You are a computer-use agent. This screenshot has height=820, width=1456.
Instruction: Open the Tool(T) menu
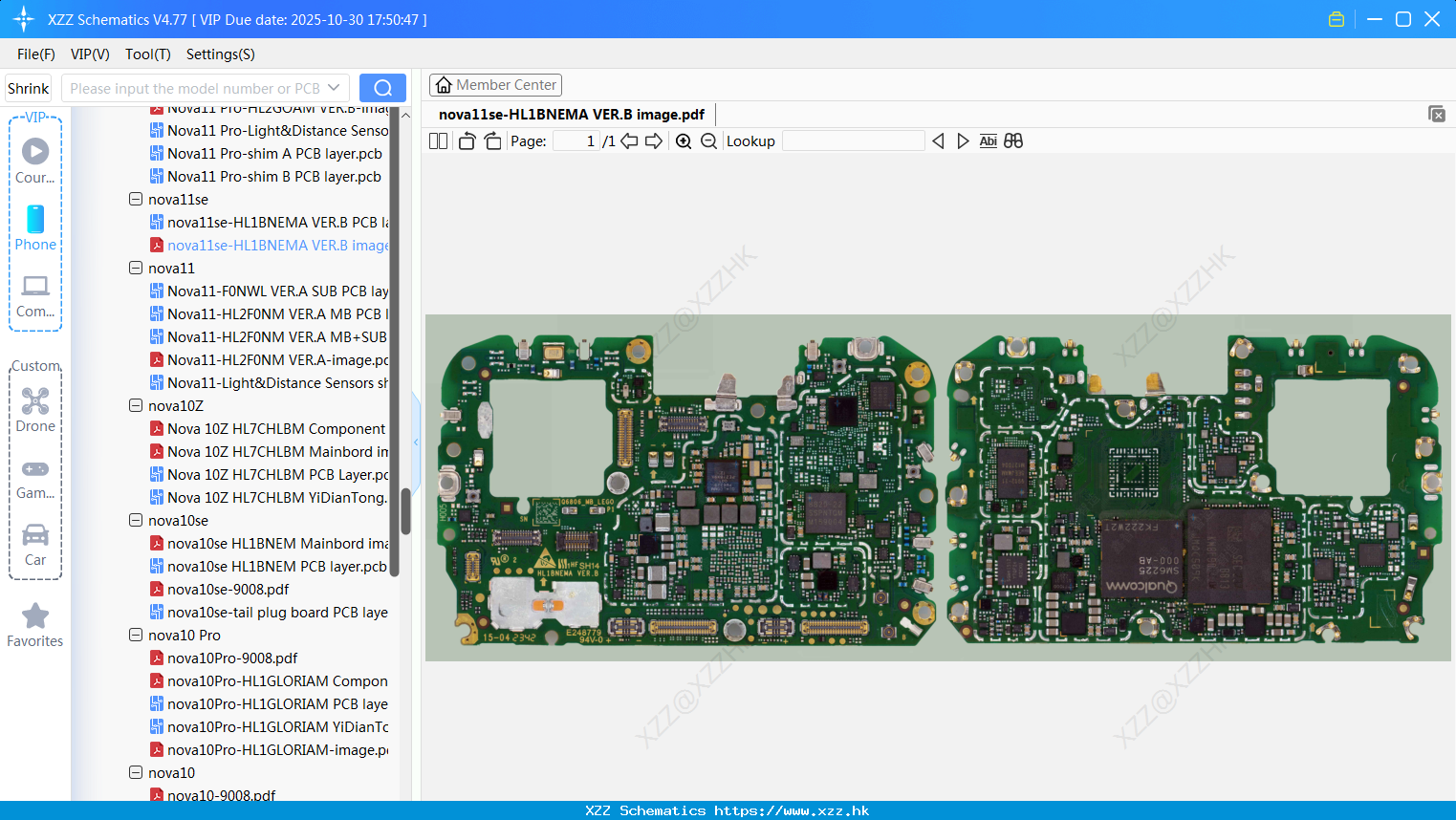(x=148, y=54)
